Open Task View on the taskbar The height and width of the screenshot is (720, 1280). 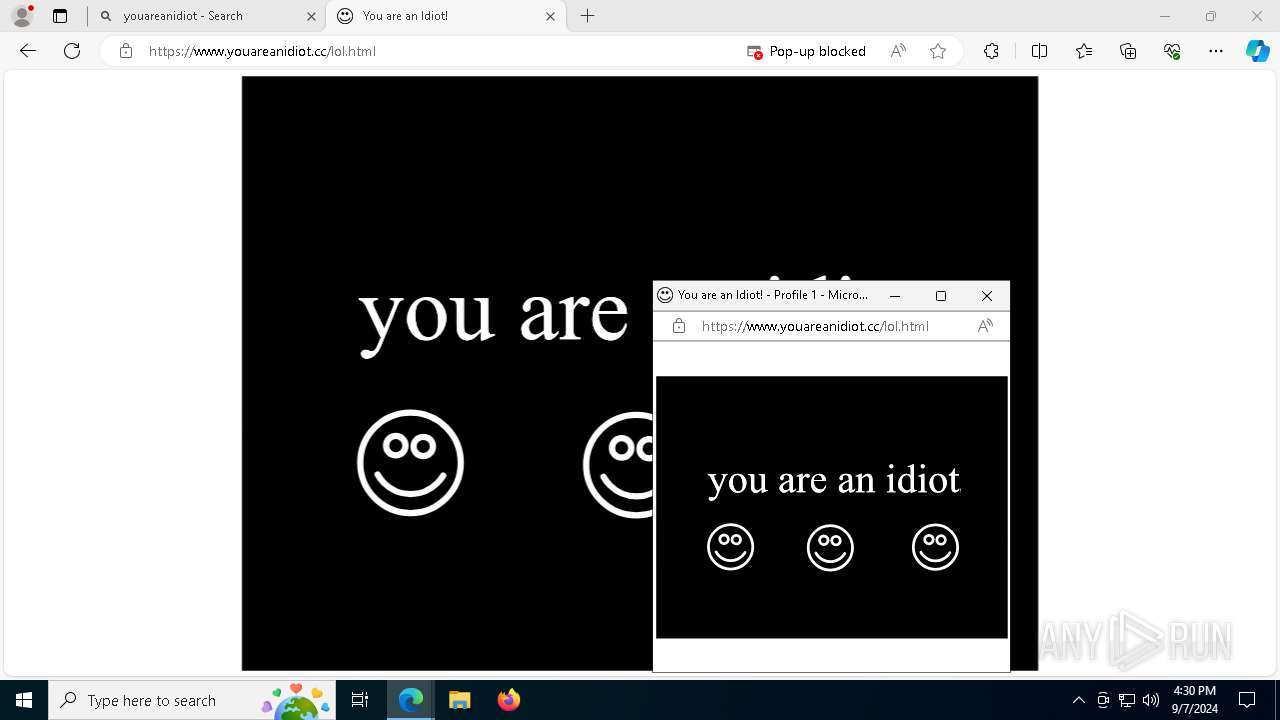pyautogui.click(x=360, y=700)
